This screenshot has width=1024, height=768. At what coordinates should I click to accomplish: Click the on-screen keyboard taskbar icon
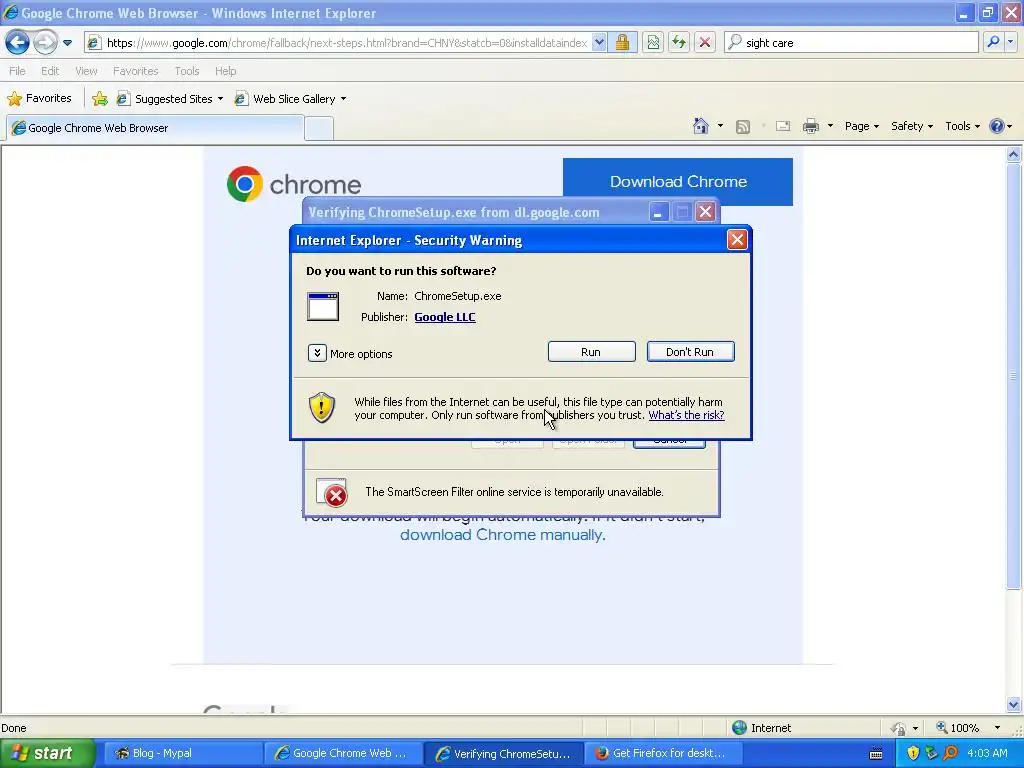(x=876, y=754)
